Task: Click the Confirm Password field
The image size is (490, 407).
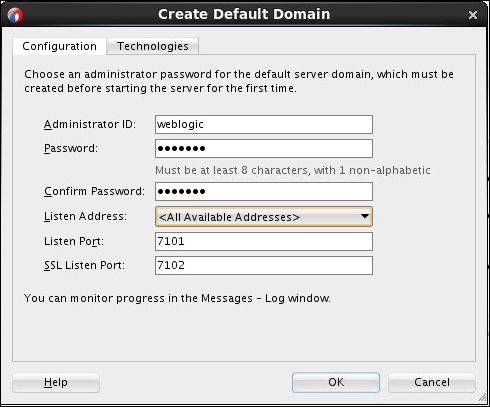Action: coord(264,191)
